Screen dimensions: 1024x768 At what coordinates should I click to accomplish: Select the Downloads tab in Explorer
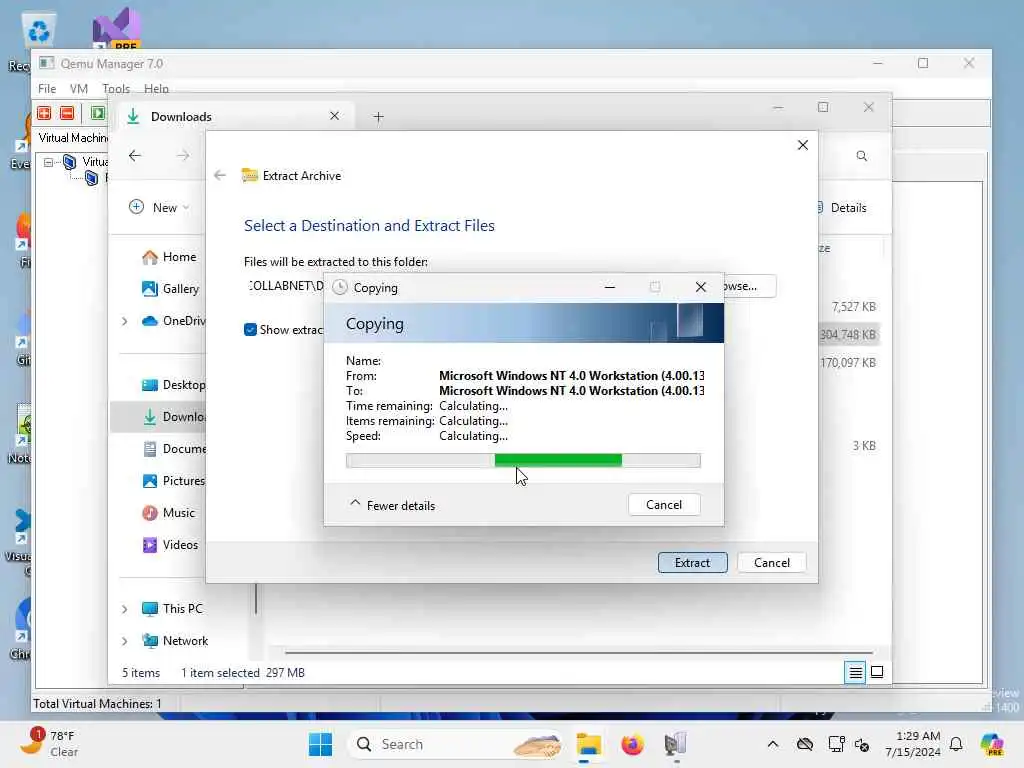point(235,116)
